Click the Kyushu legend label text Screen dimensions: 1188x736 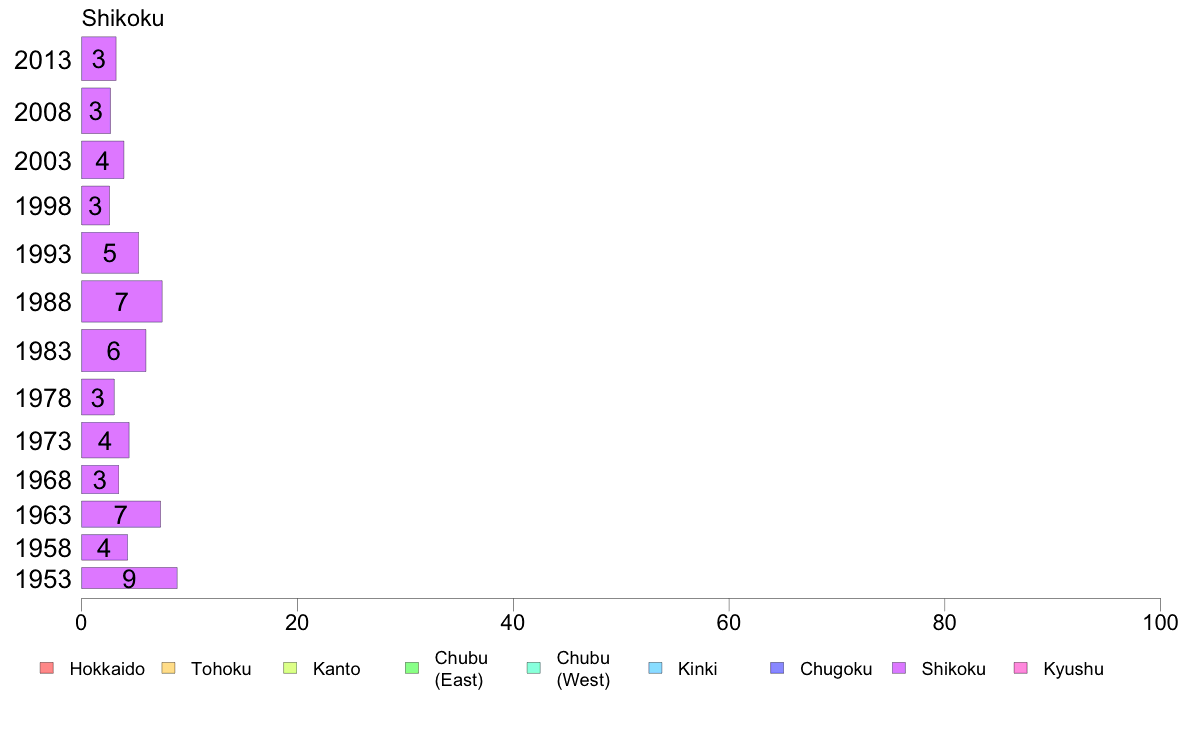tap(1073, 669)
